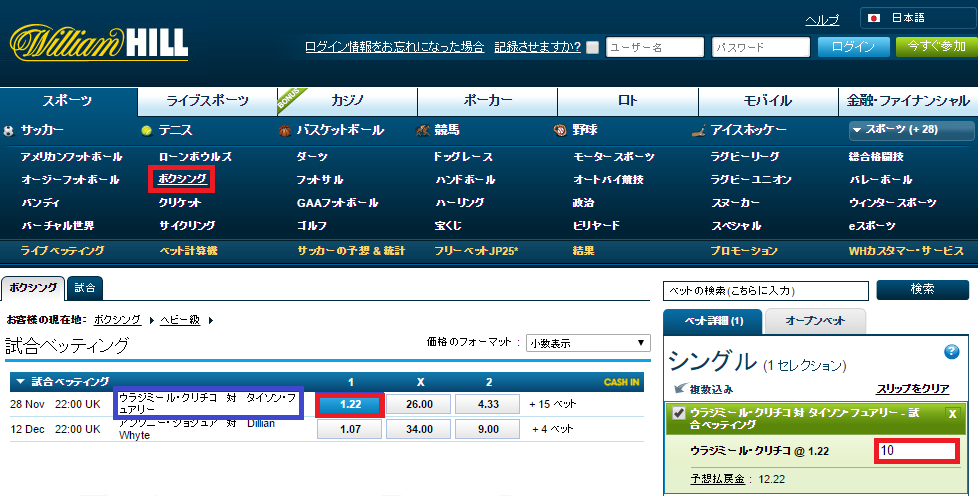Click the 予想払戻金 label link

(717, 479)
